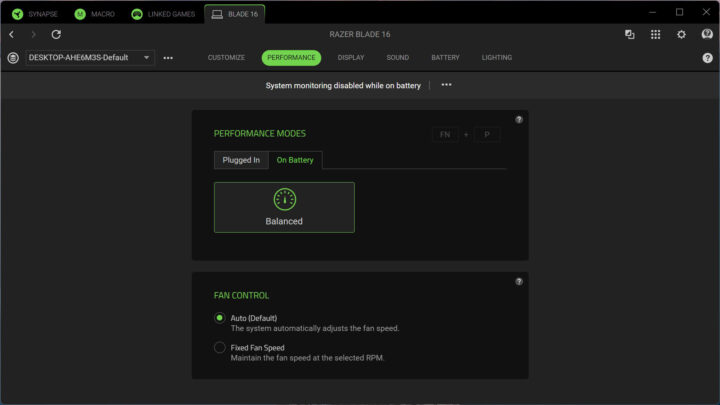Open system monitoring more options menu
The width and height of the screenshot is (720, 405).
[446, 85]
